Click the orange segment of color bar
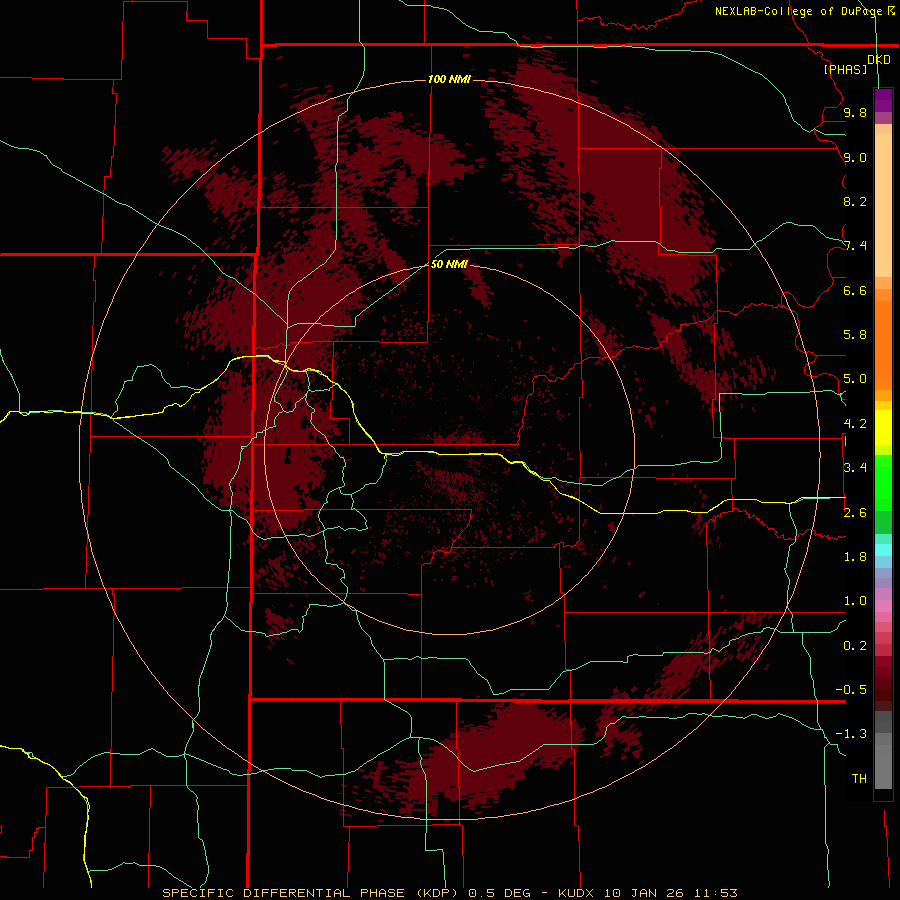The height and width of the screenshot is (900, 900). point(883,346)
